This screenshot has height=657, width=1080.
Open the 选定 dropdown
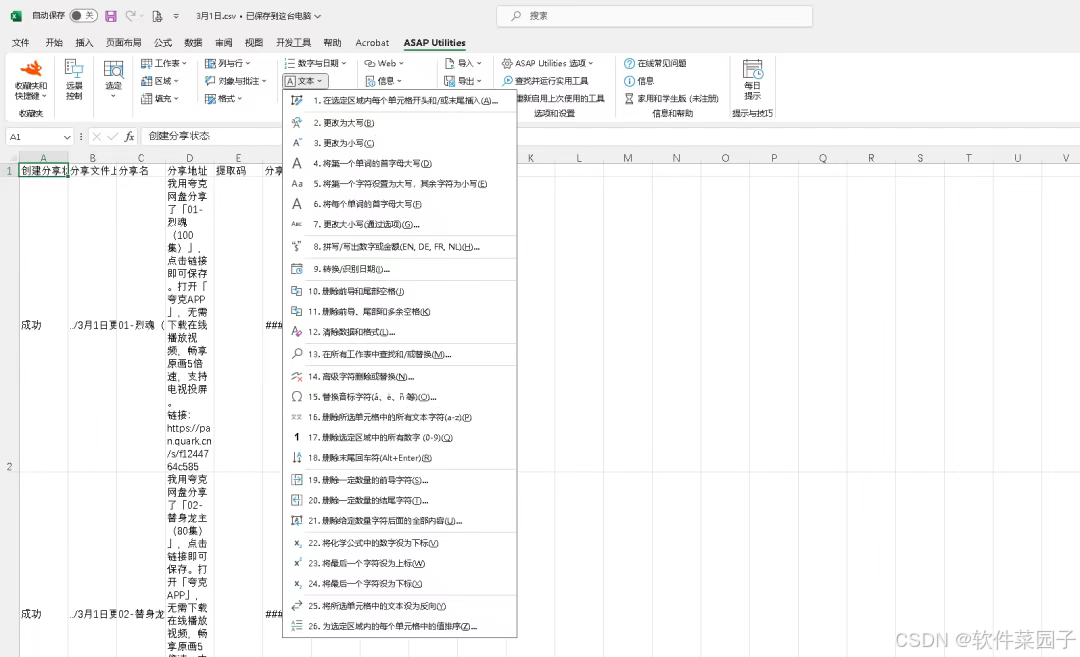[113, 80]
